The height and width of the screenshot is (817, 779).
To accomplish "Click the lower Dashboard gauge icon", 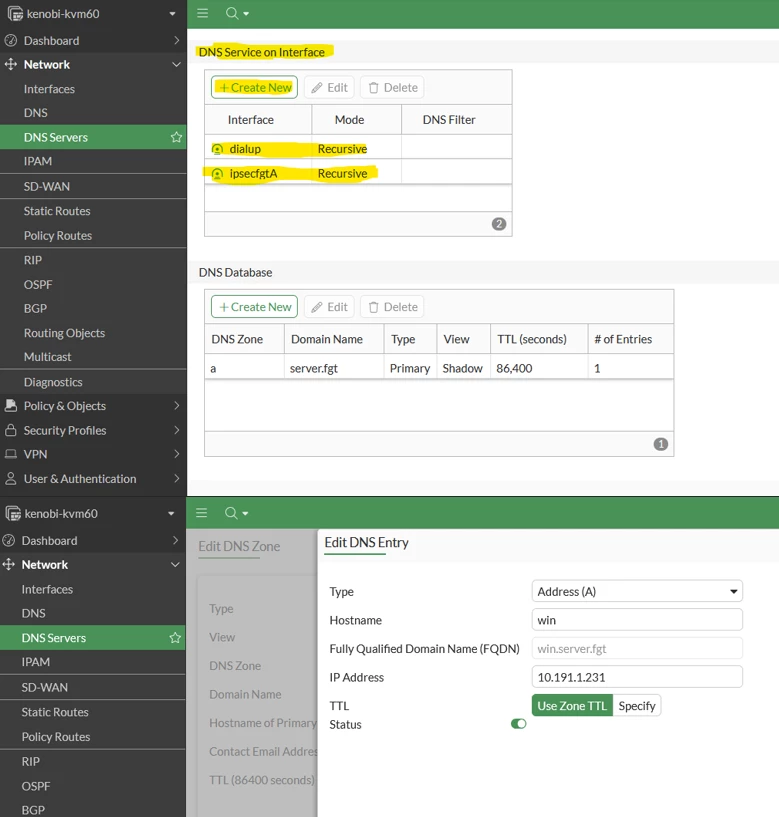I will pyautogui.click(x=8, y=540).
